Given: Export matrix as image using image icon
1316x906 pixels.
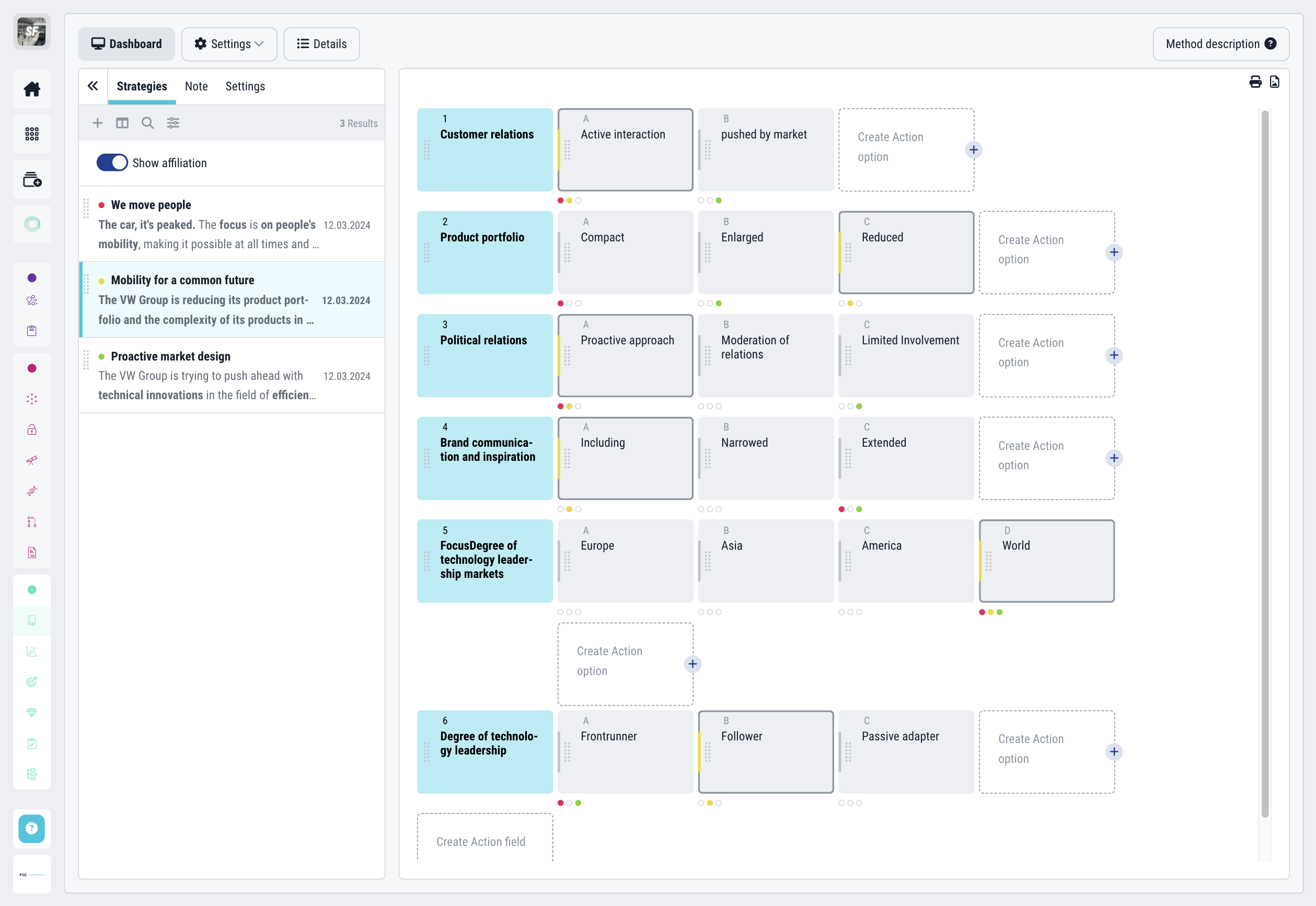Looking at the screenshot, I should 1275,82.
